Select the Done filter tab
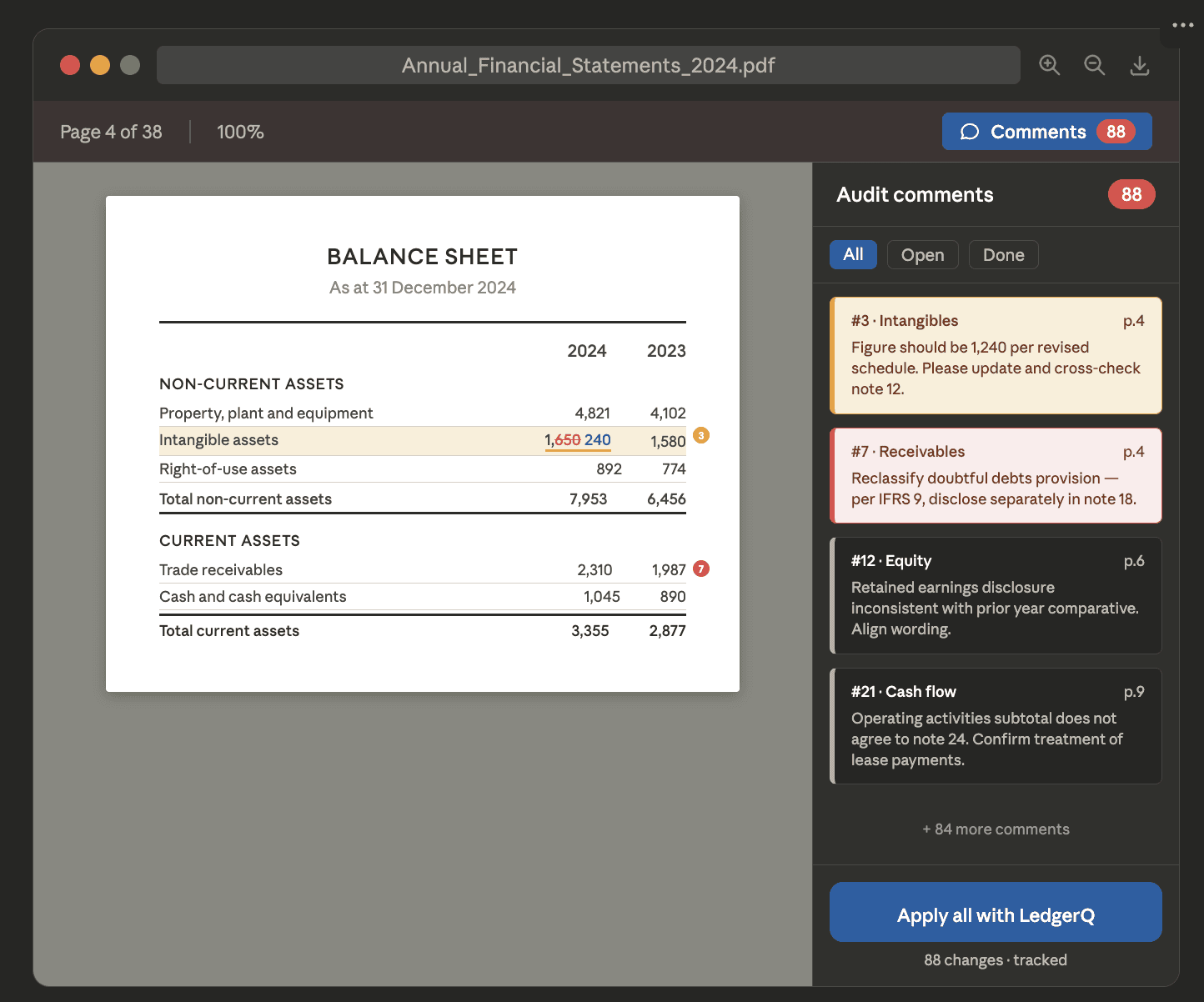Screen dimensions: 1204x1002 point(1004,255)
